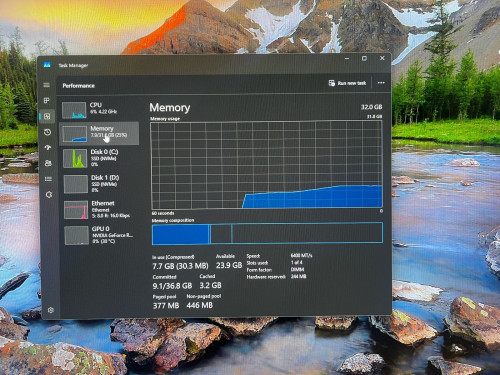Screen dimensions: 500x375
Task: Select the Performance page icon
Action: click(47, 116)
